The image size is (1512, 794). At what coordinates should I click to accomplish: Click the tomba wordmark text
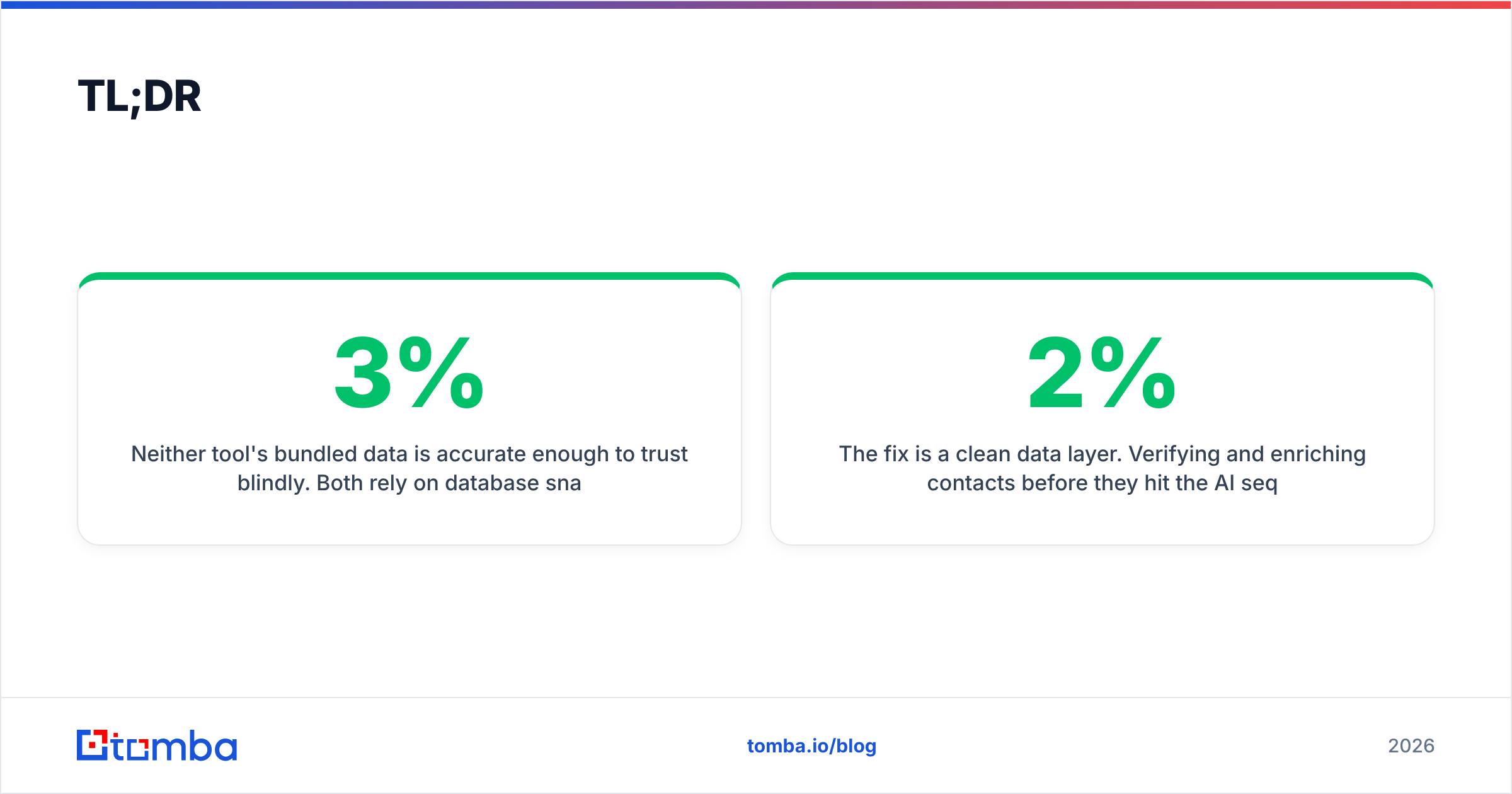tap(175, 745)
